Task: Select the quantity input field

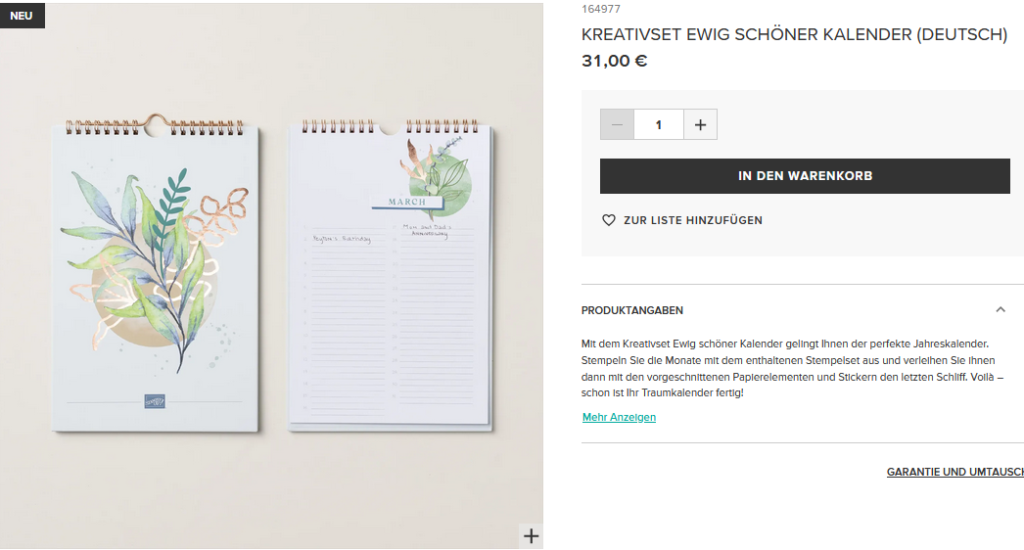Action: 658,124
